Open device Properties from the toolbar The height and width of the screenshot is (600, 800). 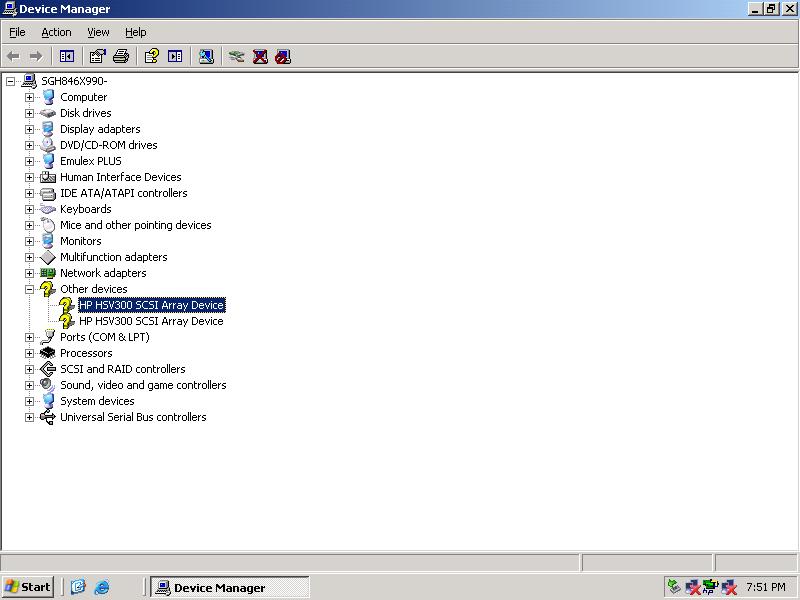click(97, 56)
